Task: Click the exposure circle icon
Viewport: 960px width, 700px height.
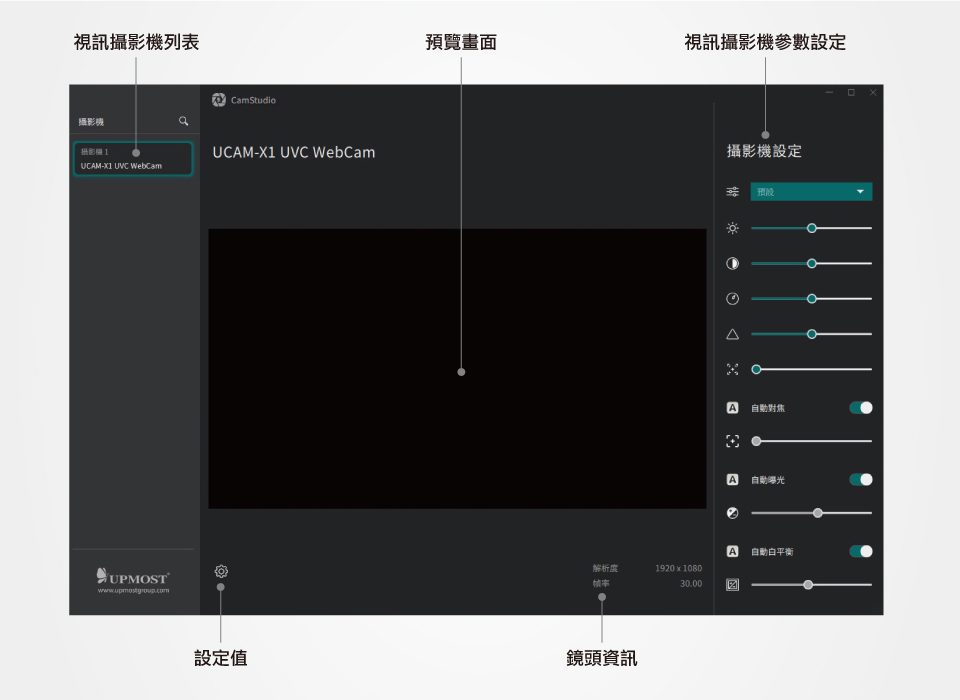Action: pyautogui.click(x=732, y=513)
